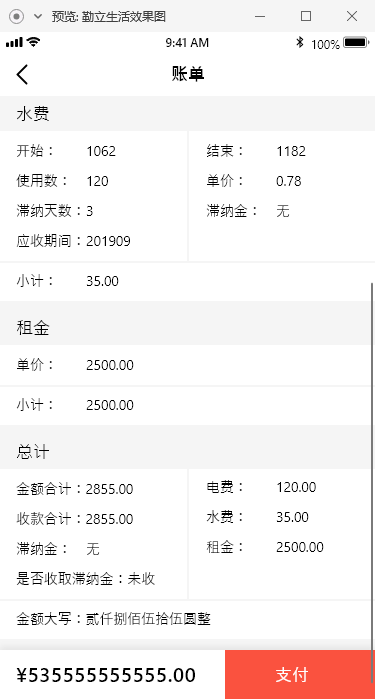Click the red 支付 pay button
The image size is (375, 699).
click(300, 674)
